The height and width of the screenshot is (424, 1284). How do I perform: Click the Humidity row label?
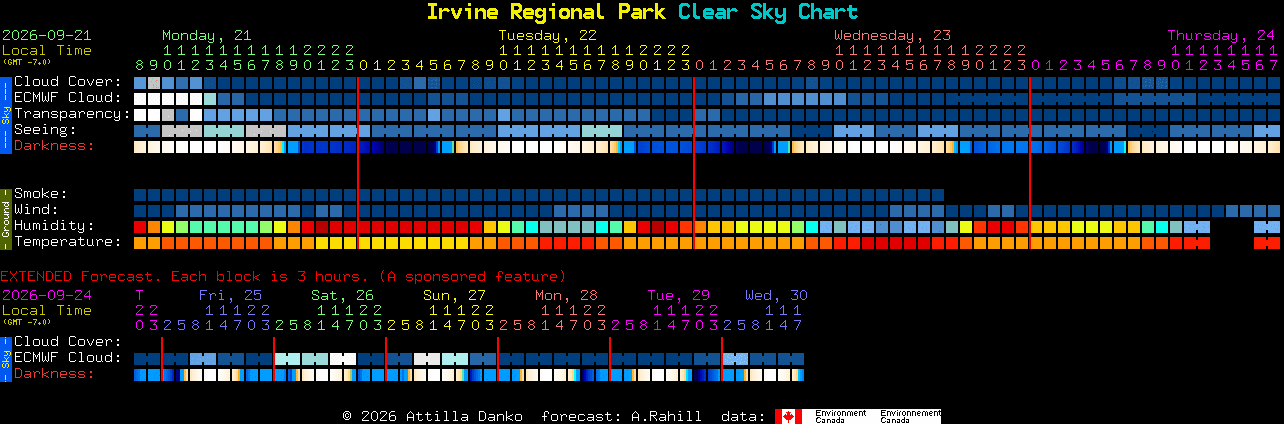coord(54,225)
